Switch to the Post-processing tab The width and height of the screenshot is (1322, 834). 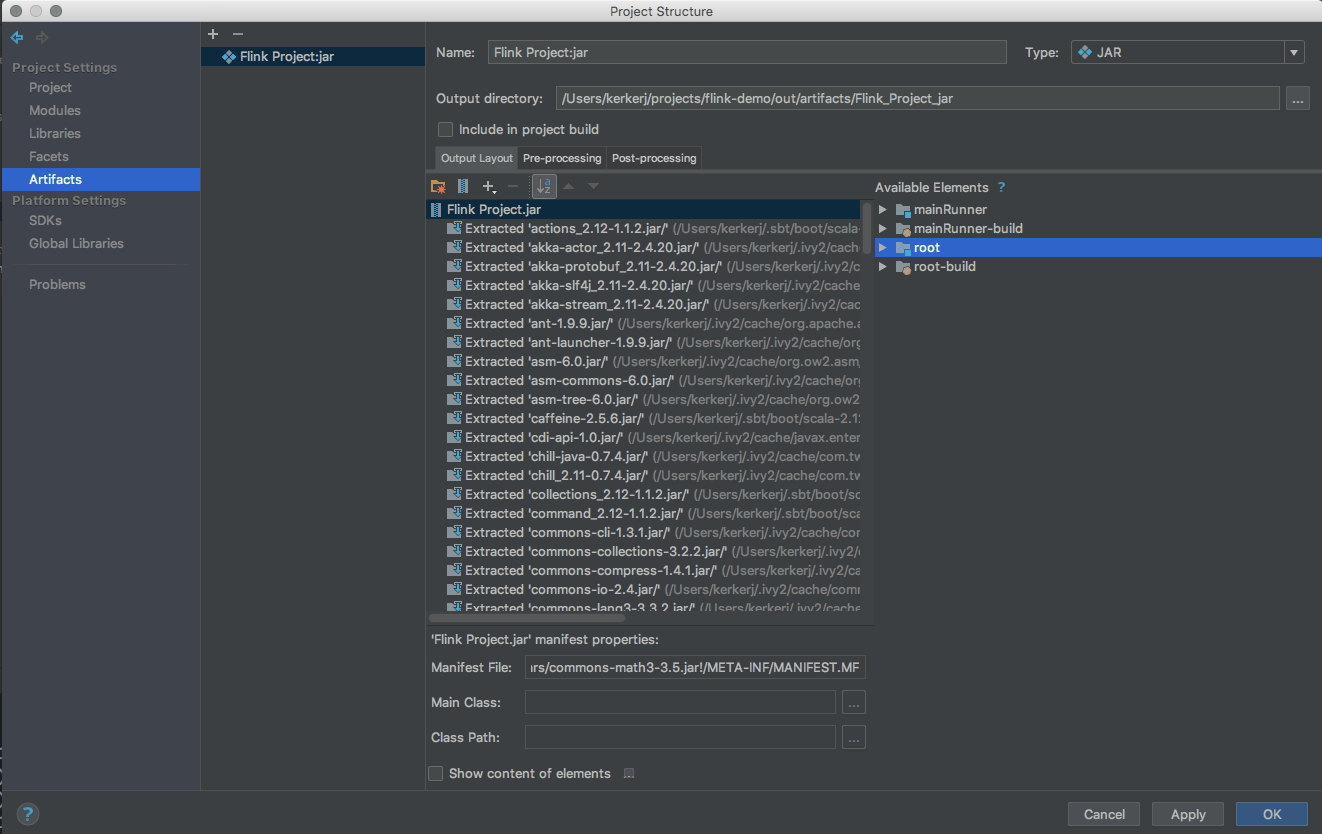coord(654,158)
